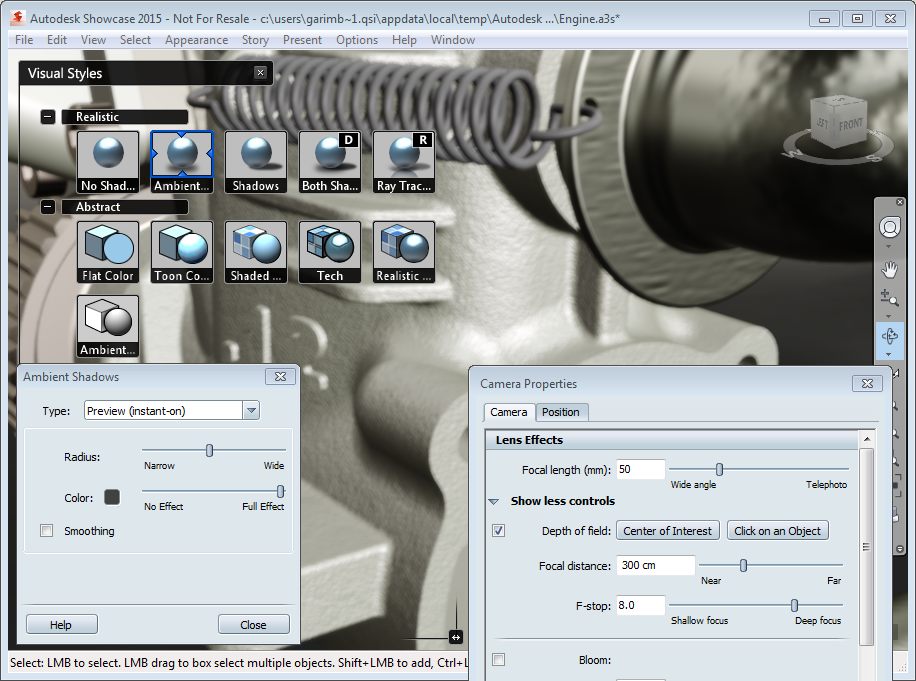Activate the Zoom tool in navigation bar
This screenshot has width=916, height=681.
pyautogui.click(x=889, y=298)
